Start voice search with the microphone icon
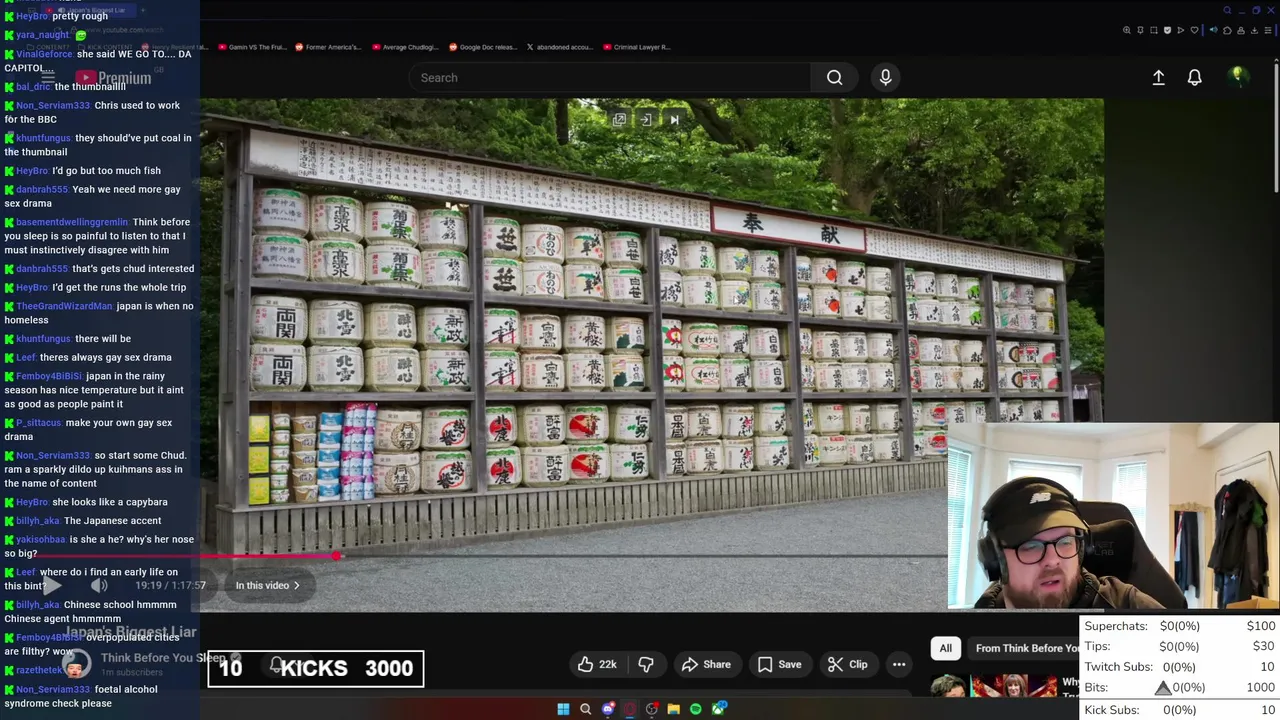The height and width of the screenshot is (720, 1280). [885, 77]
